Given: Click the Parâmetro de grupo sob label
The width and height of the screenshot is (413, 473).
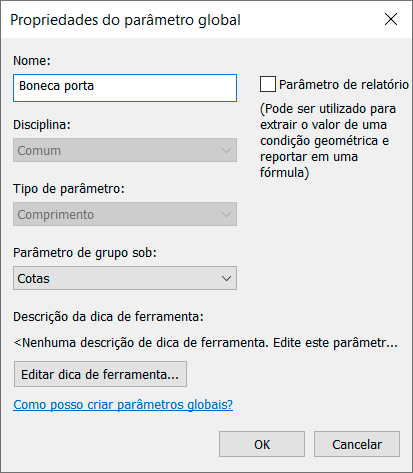Looking at the screenshot, I should [x=85, y=253].
